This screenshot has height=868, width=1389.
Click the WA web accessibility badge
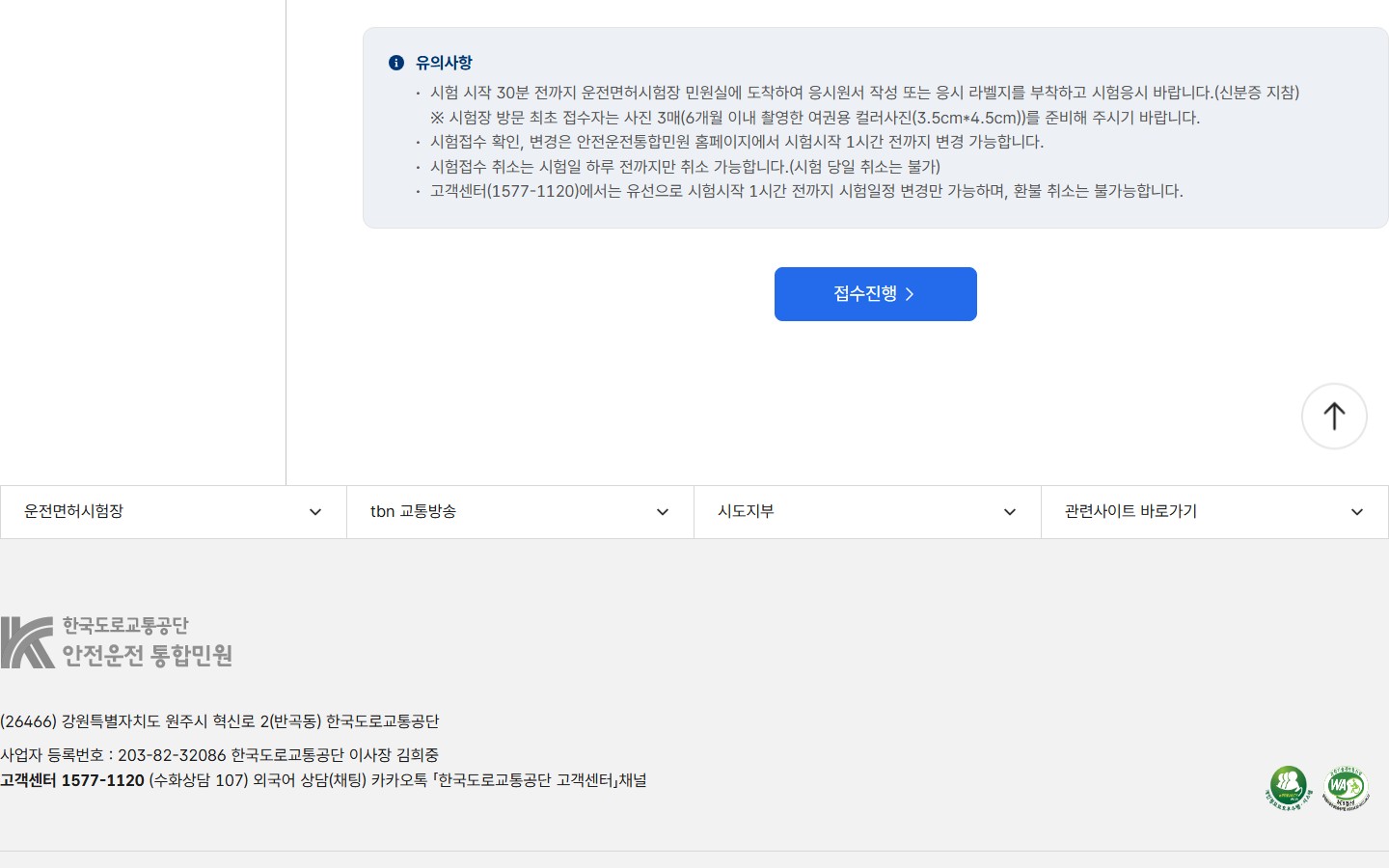click(x=1346, y=788)
